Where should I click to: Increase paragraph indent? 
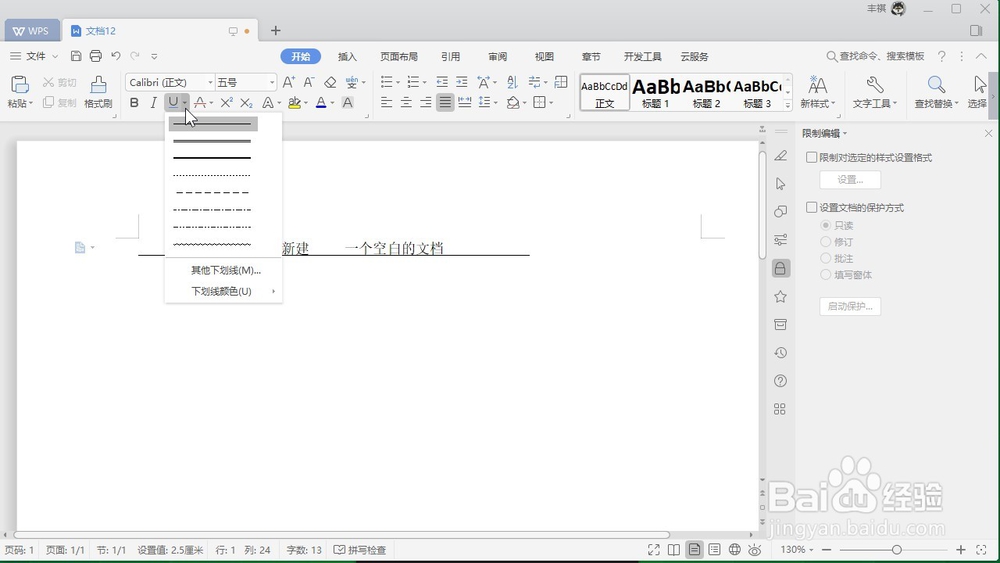[462, 82]
